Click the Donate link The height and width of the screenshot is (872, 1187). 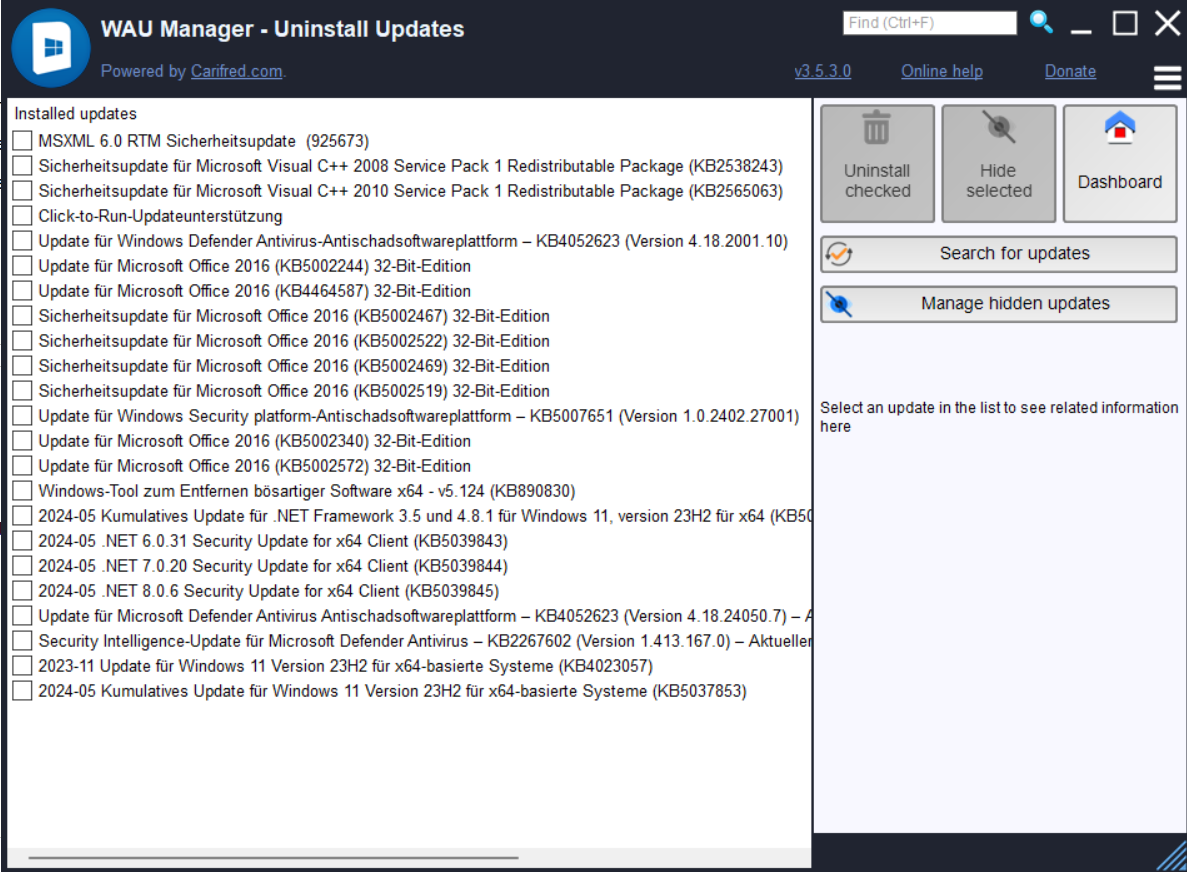coord(1070,71)
